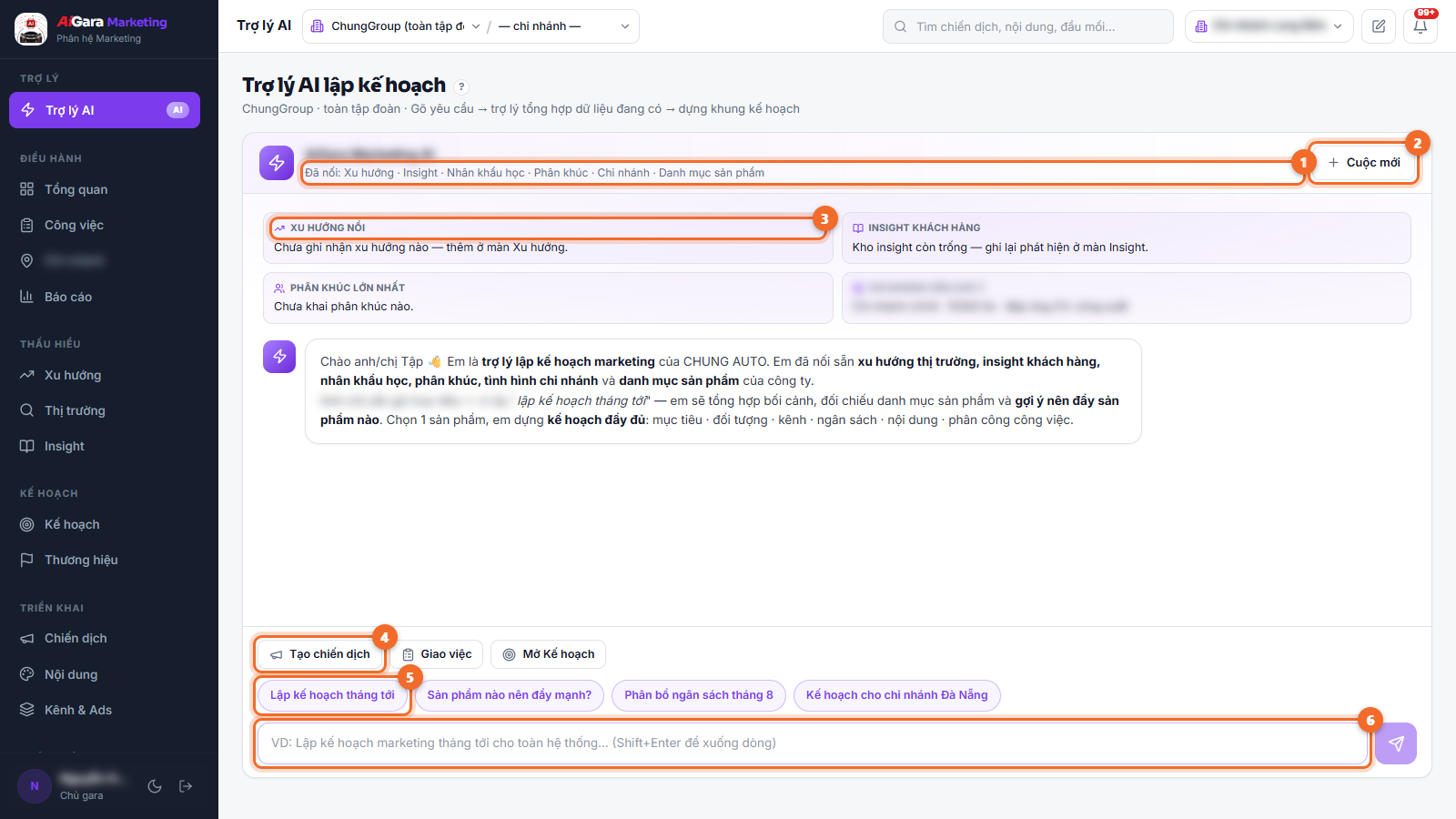Click the compose note icon
The image size is (1456, 819).
1379,26
